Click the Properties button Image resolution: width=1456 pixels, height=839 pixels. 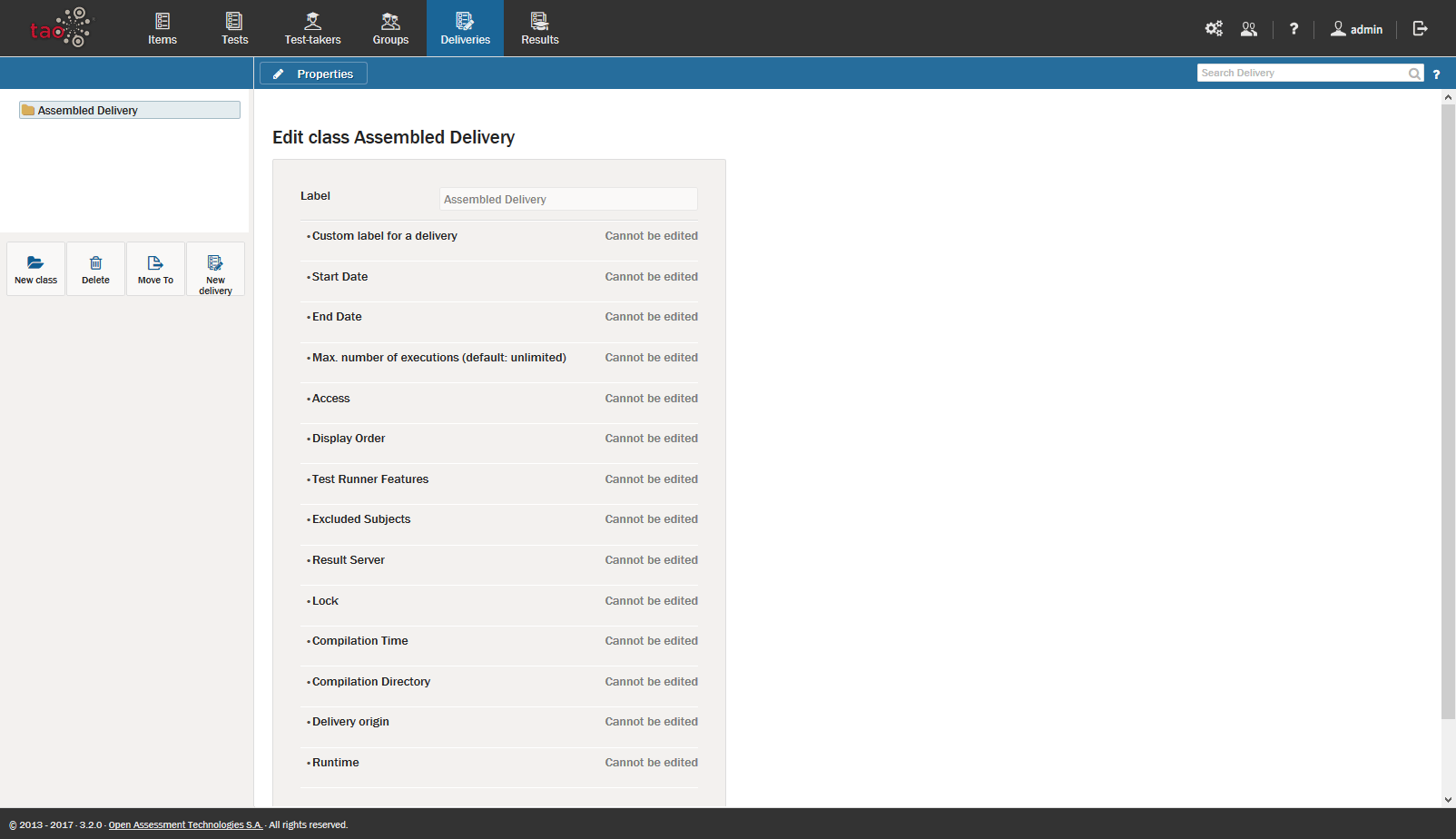click(313, 74)
